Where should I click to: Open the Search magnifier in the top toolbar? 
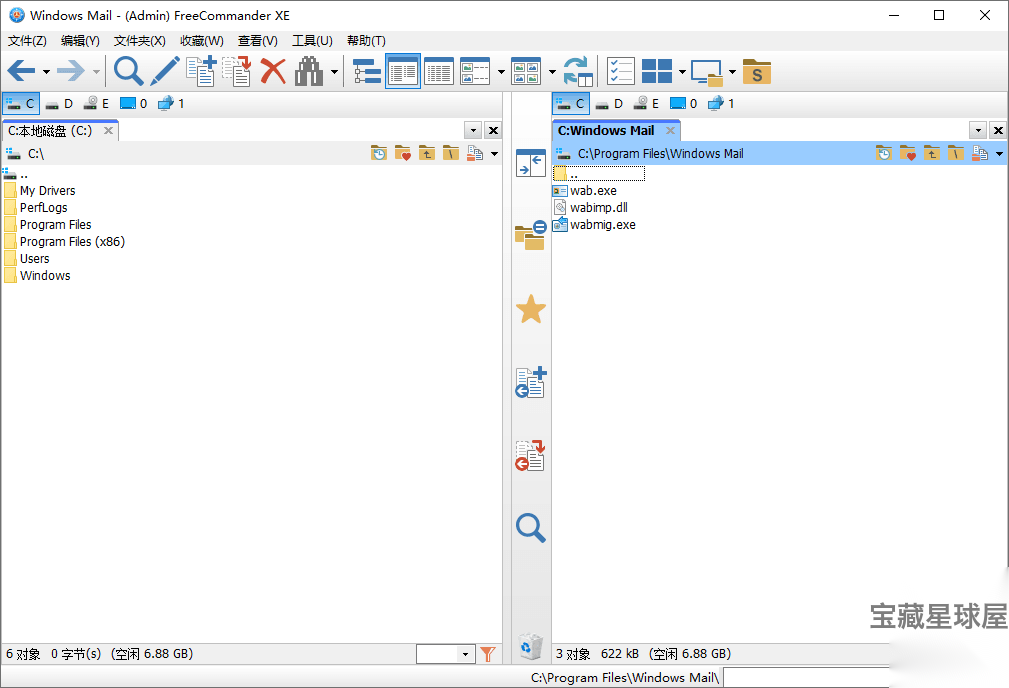(128, 71)
